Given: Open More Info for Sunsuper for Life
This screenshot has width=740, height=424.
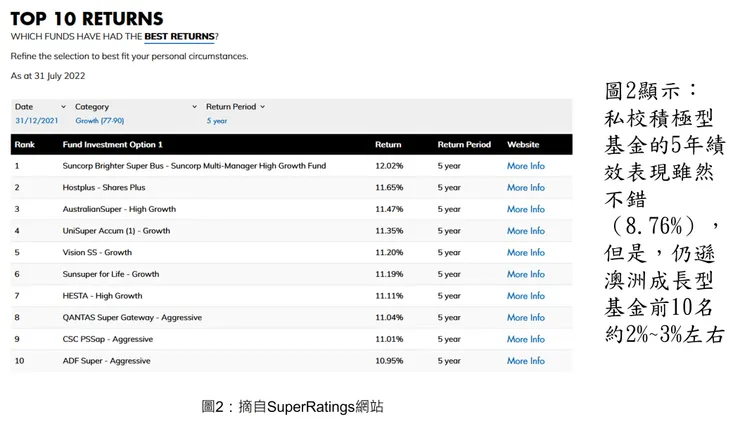Looking at the screenshot, I should coord(526,274).
